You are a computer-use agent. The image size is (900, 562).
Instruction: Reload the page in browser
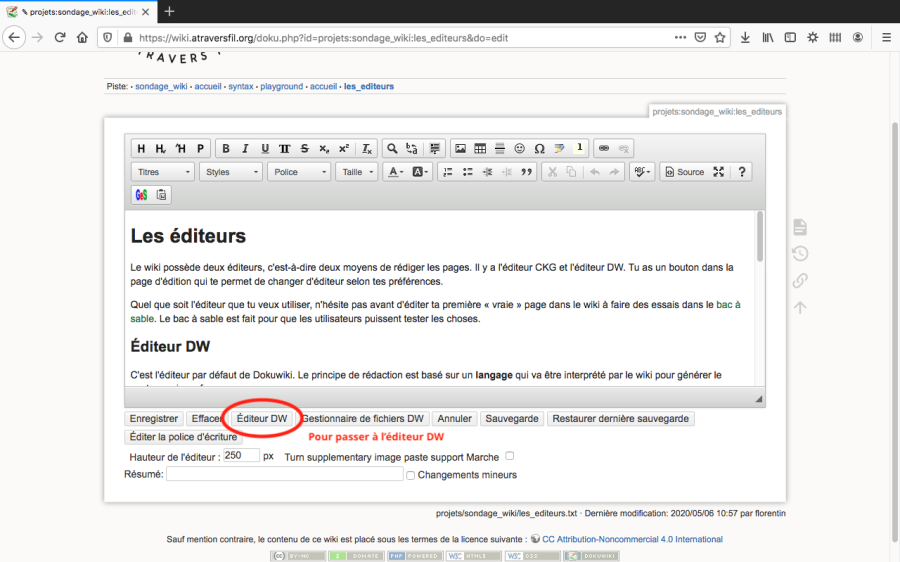[x=60, y=38]
